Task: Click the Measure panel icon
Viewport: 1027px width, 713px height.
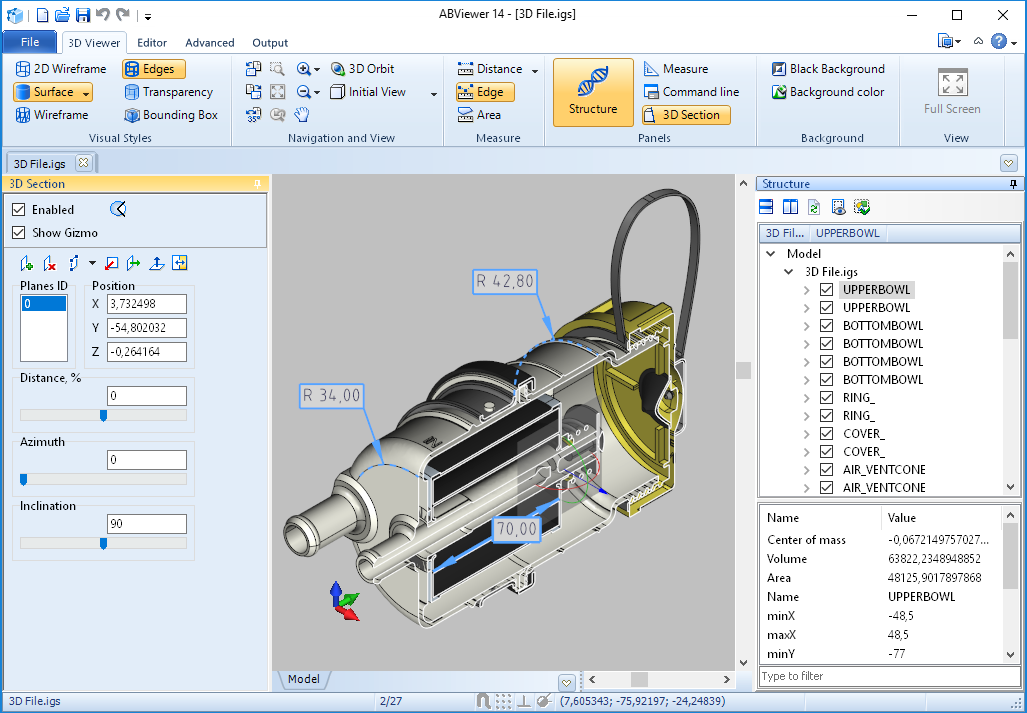Action: pos(651,69)
